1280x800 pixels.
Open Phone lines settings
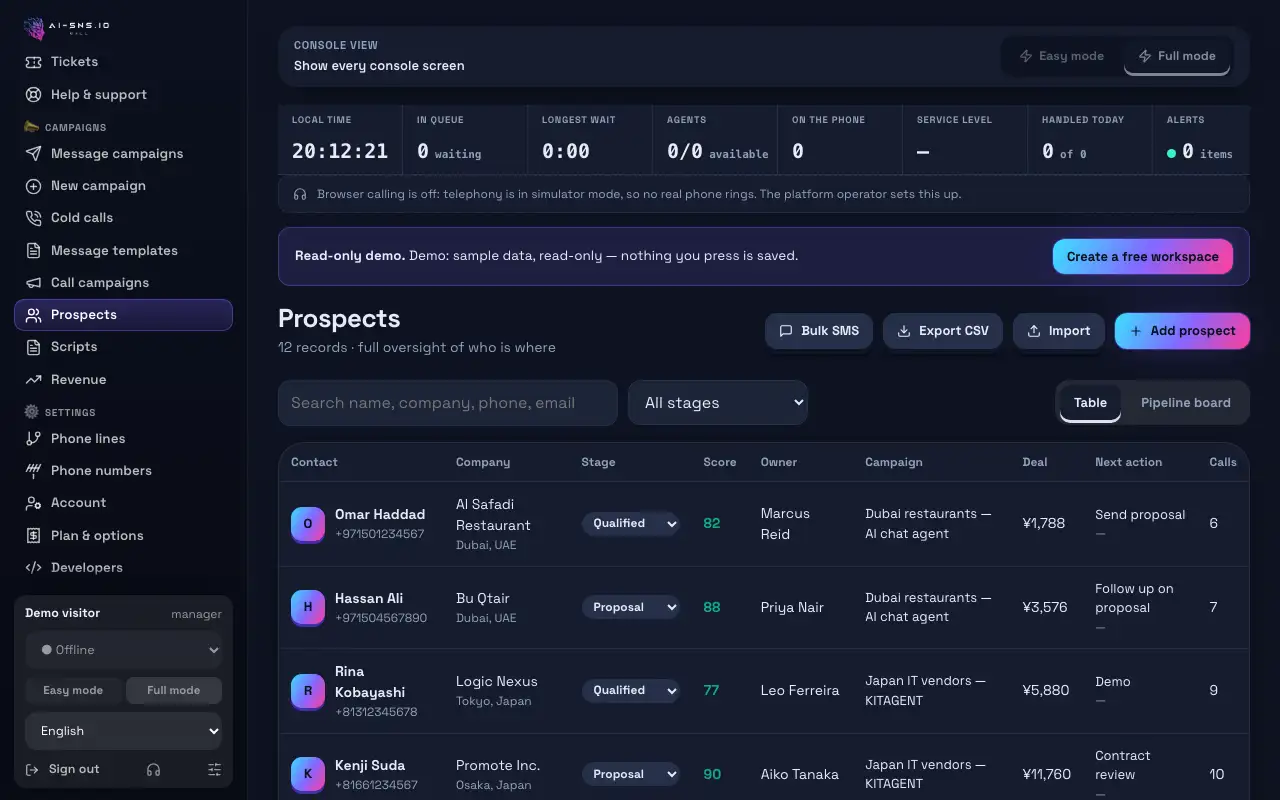coord(123,439)
